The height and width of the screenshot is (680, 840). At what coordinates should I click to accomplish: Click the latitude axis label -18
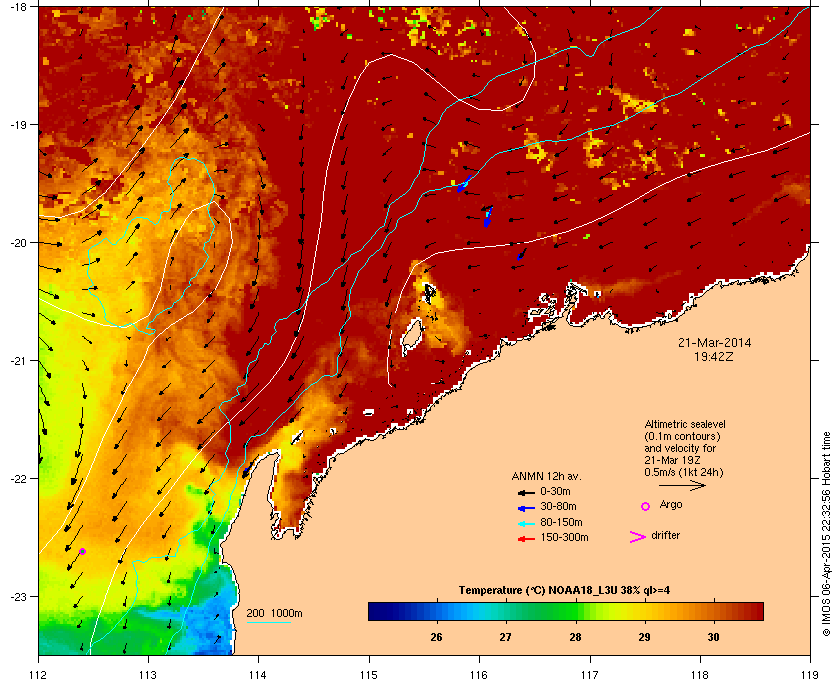pyautogui.click(x=19, y=7)
